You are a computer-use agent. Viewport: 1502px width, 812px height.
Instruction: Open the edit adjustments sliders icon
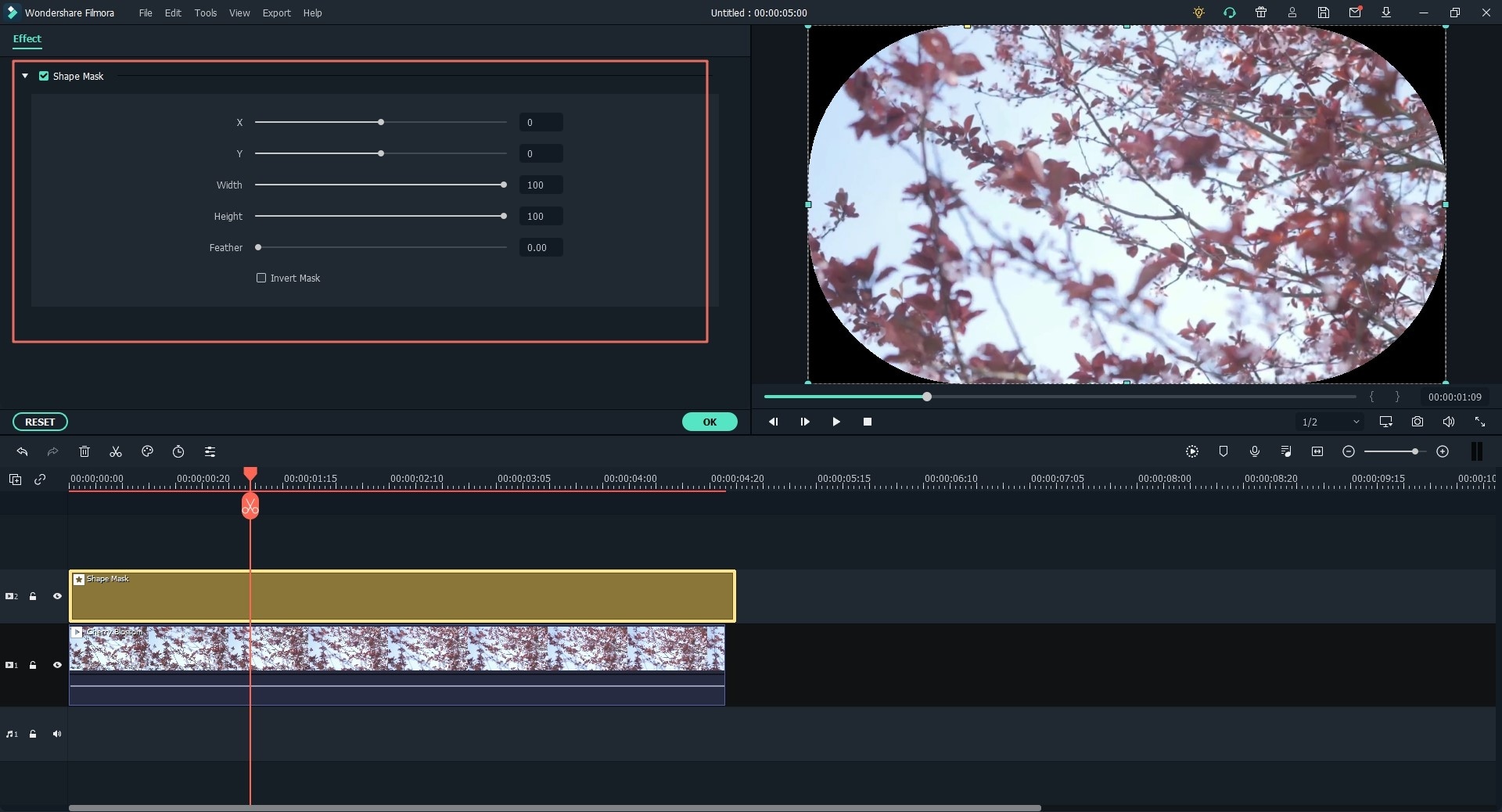210,451
